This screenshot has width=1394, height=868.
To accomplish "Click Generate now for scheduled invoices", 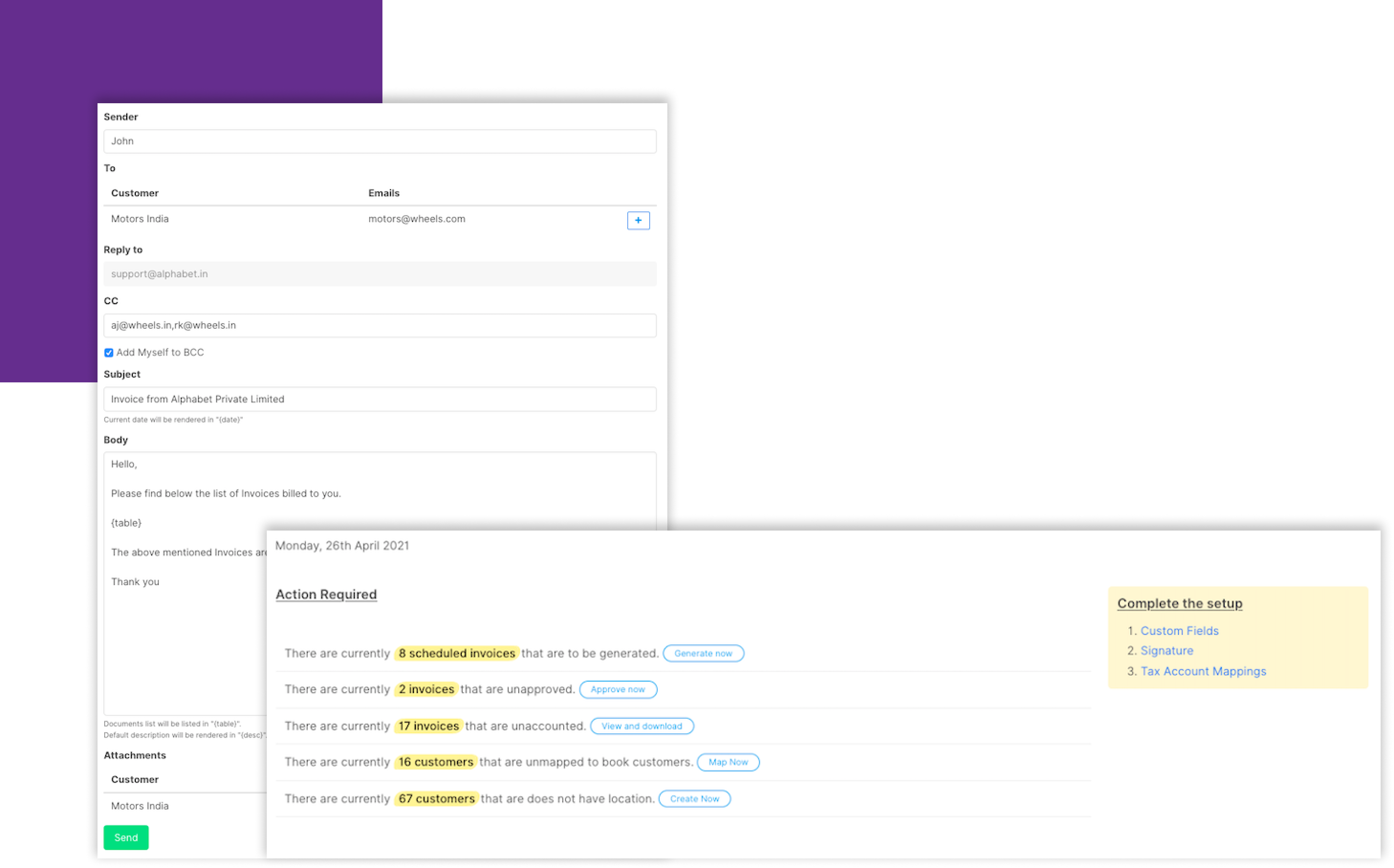I will pos(703,653).
